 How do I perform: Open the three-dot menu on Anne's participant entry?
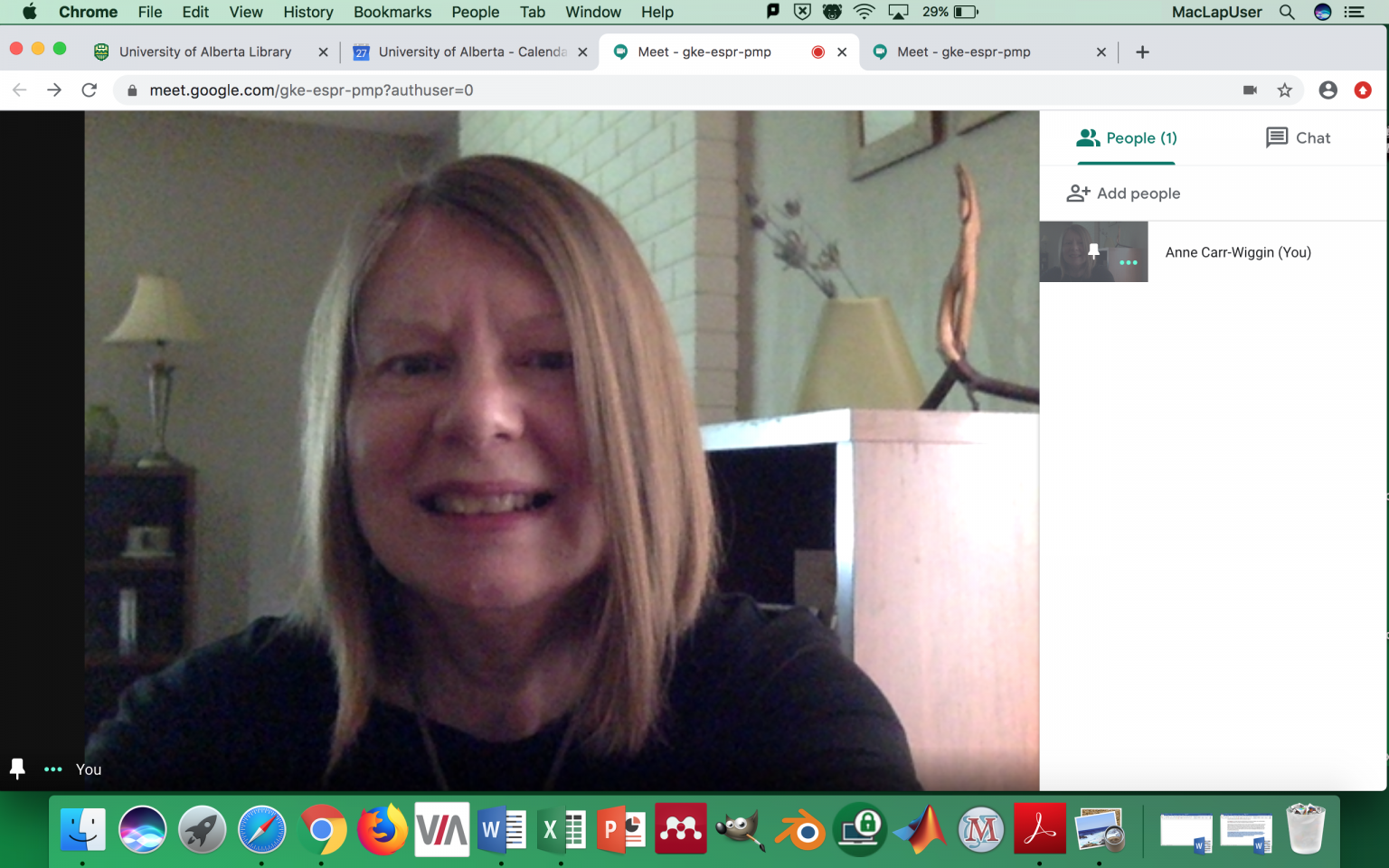point(1129,263)
